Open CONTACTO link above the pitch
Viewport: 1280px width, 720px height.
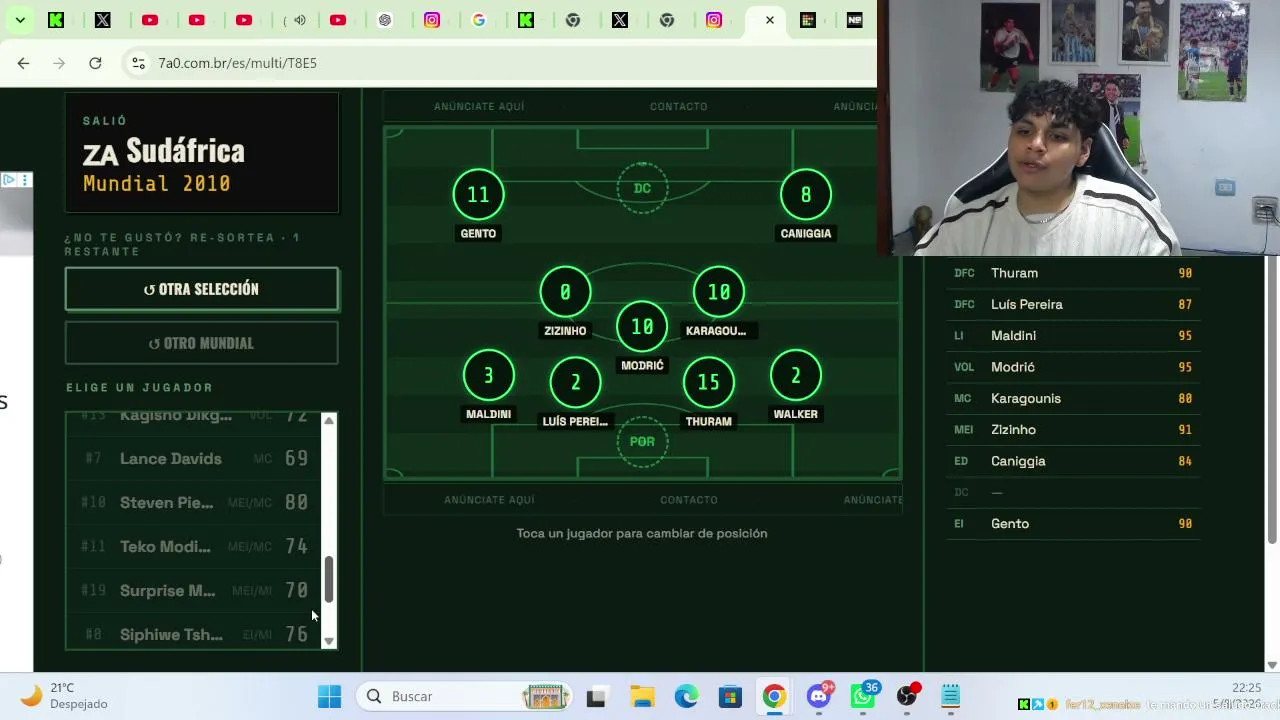click(x=679, y=106)
